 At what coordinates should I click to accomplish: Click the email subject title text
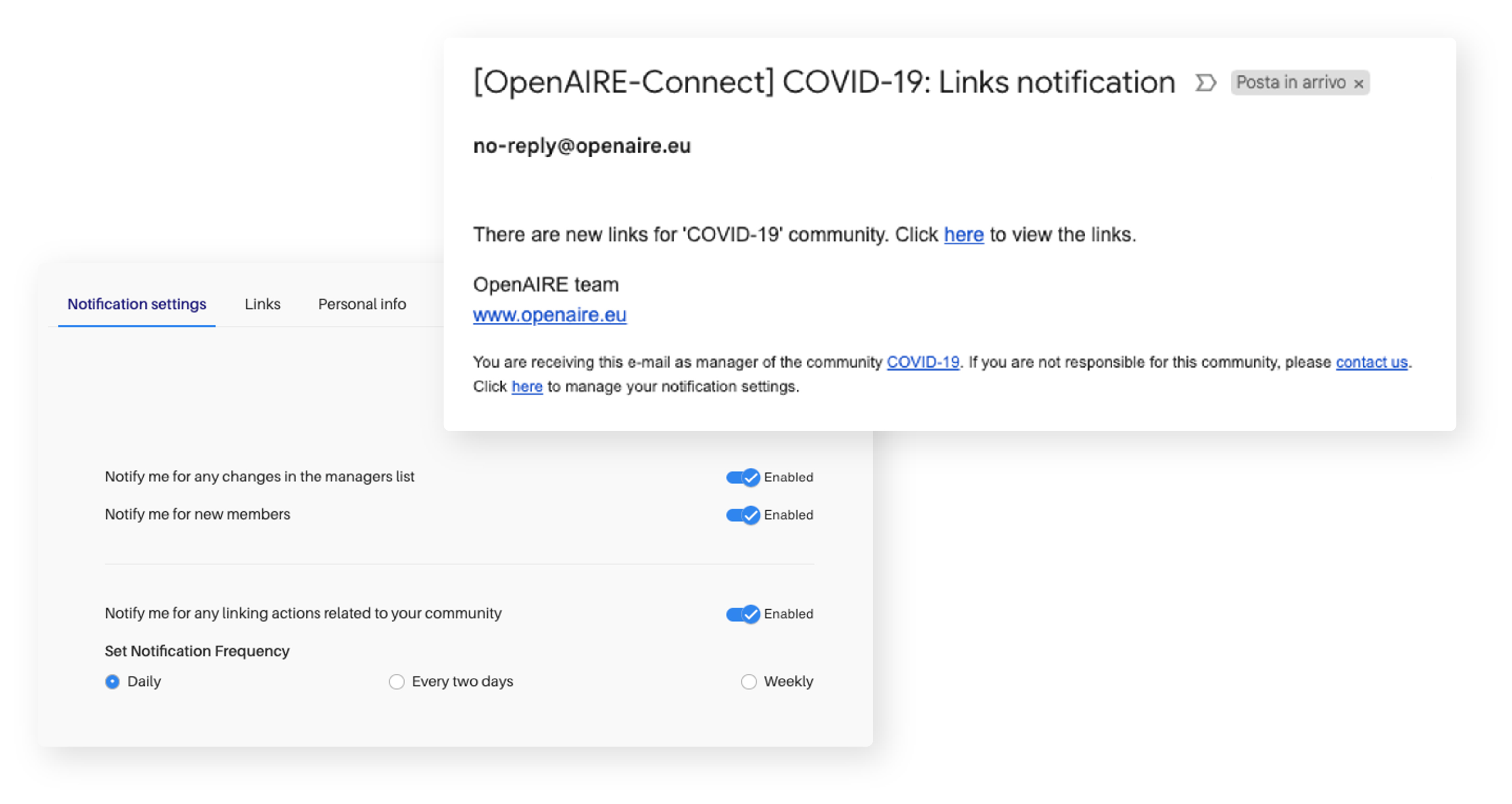pos(824,82)
